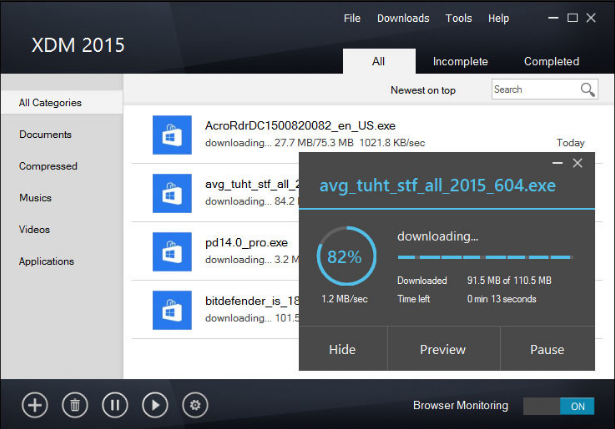Select the Documents category
615x429 pixels.
point(45,135)
